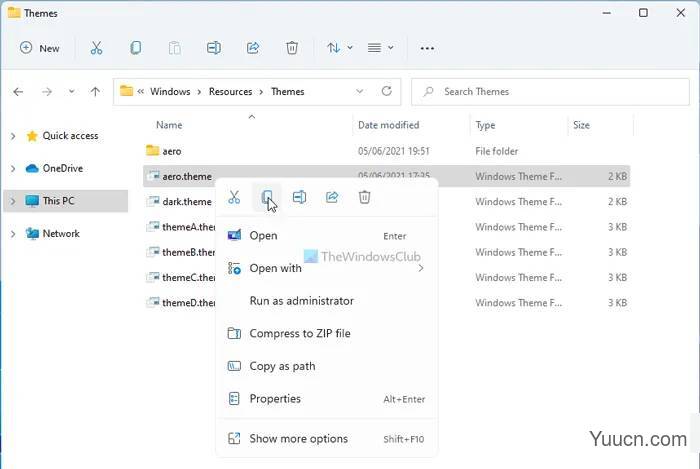Open the See more ellipsis menu
The height and width of the screenshot is (469, 700).
click(x=427, y=48)
